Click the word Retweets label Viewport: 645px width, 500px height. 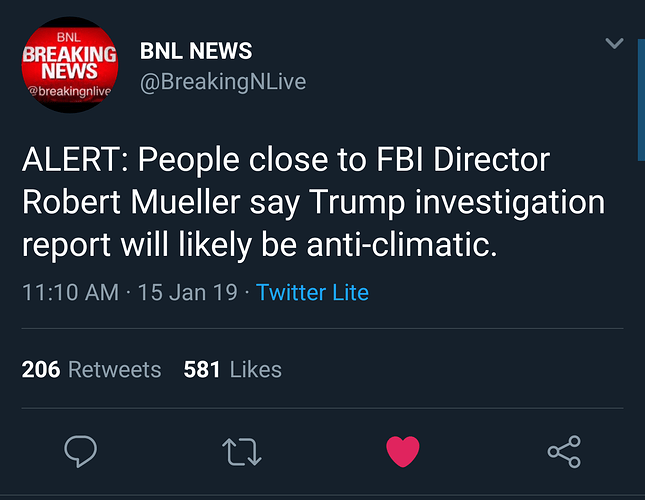115,369
